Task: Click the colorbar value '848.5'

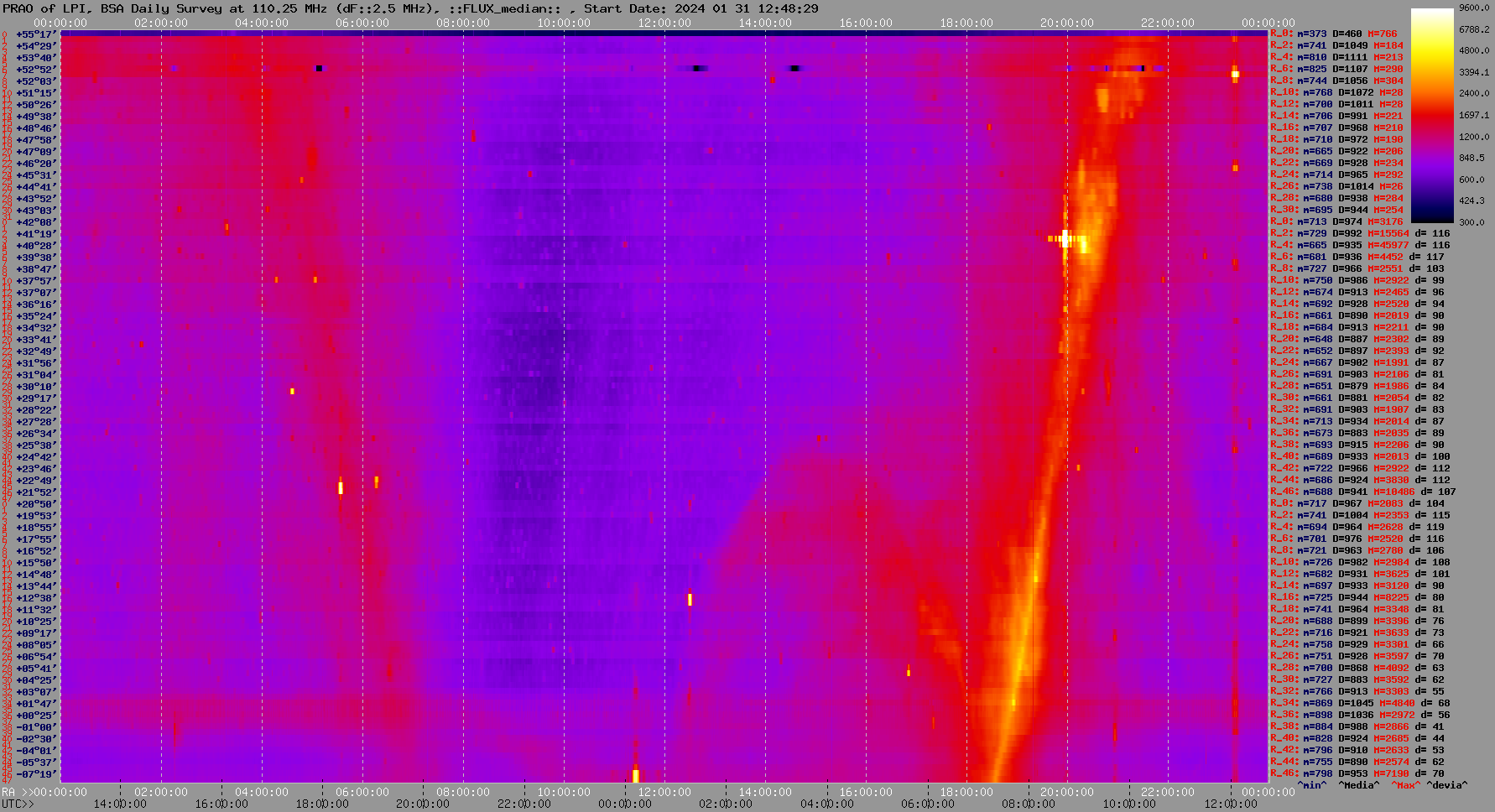Action: coord(1472,158)
